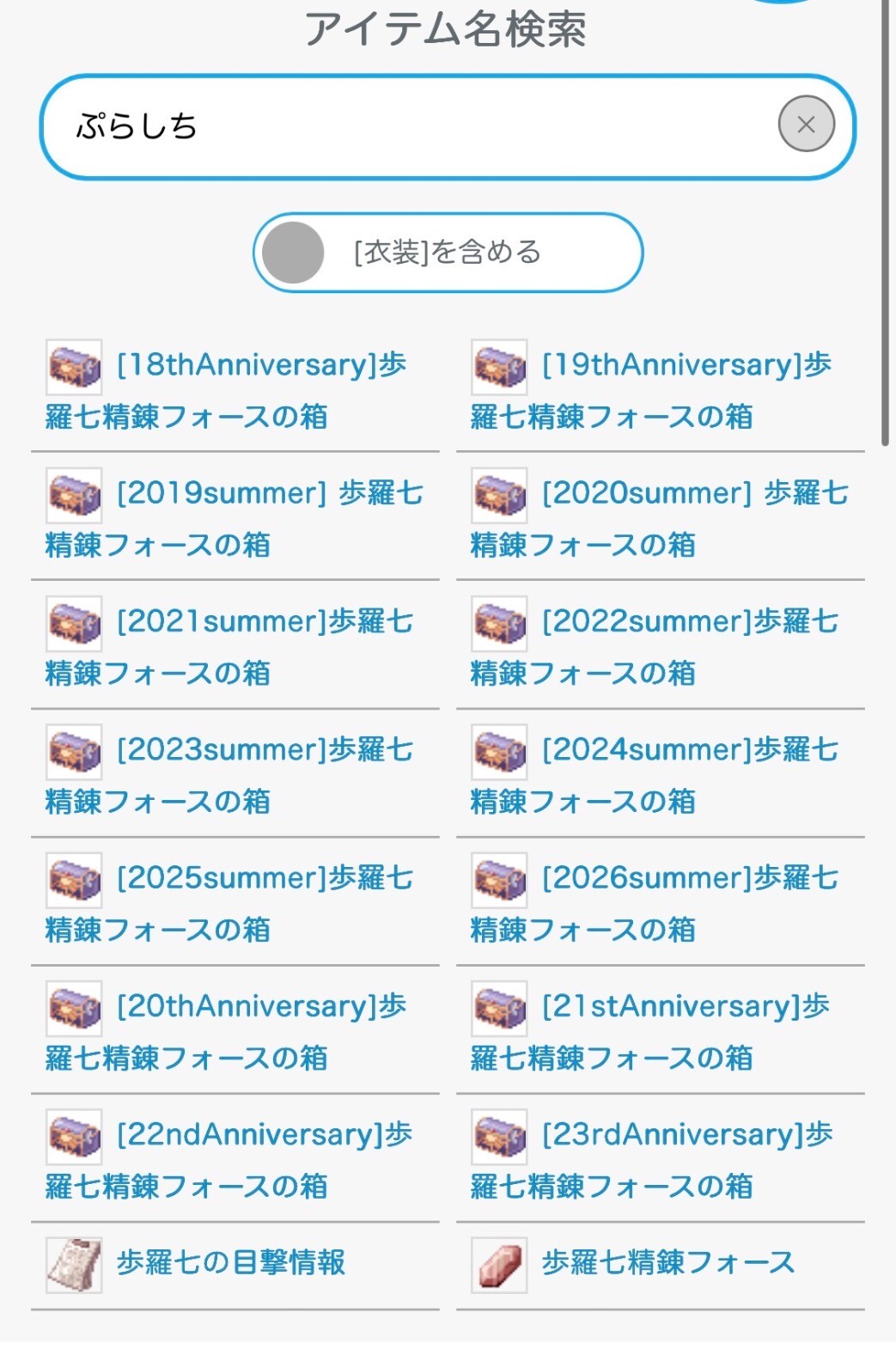Click the chest icon beside [2022summer] box
The width and height of the screenshot is (896, 1349).
[499, 623]
